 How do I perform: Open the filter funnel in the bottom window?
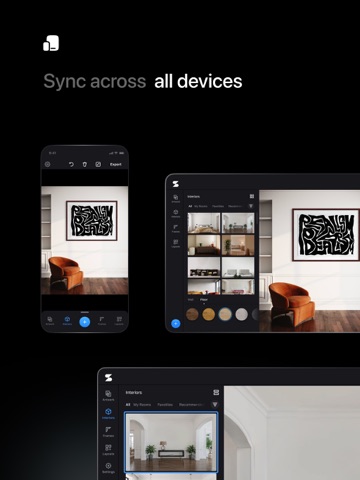pyautogui.click(x=215, y=404)
